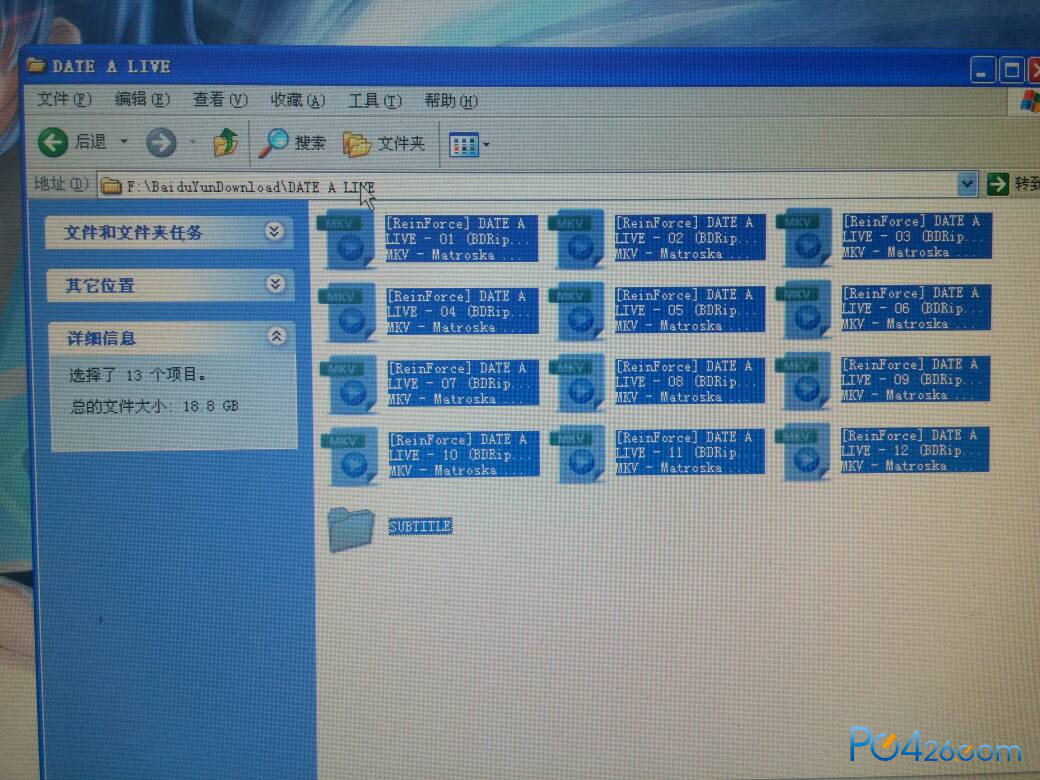Open the address bar dropdown
Image resolution: width=1040 pixels, height=780 pixels.
(x=967, y=184)
